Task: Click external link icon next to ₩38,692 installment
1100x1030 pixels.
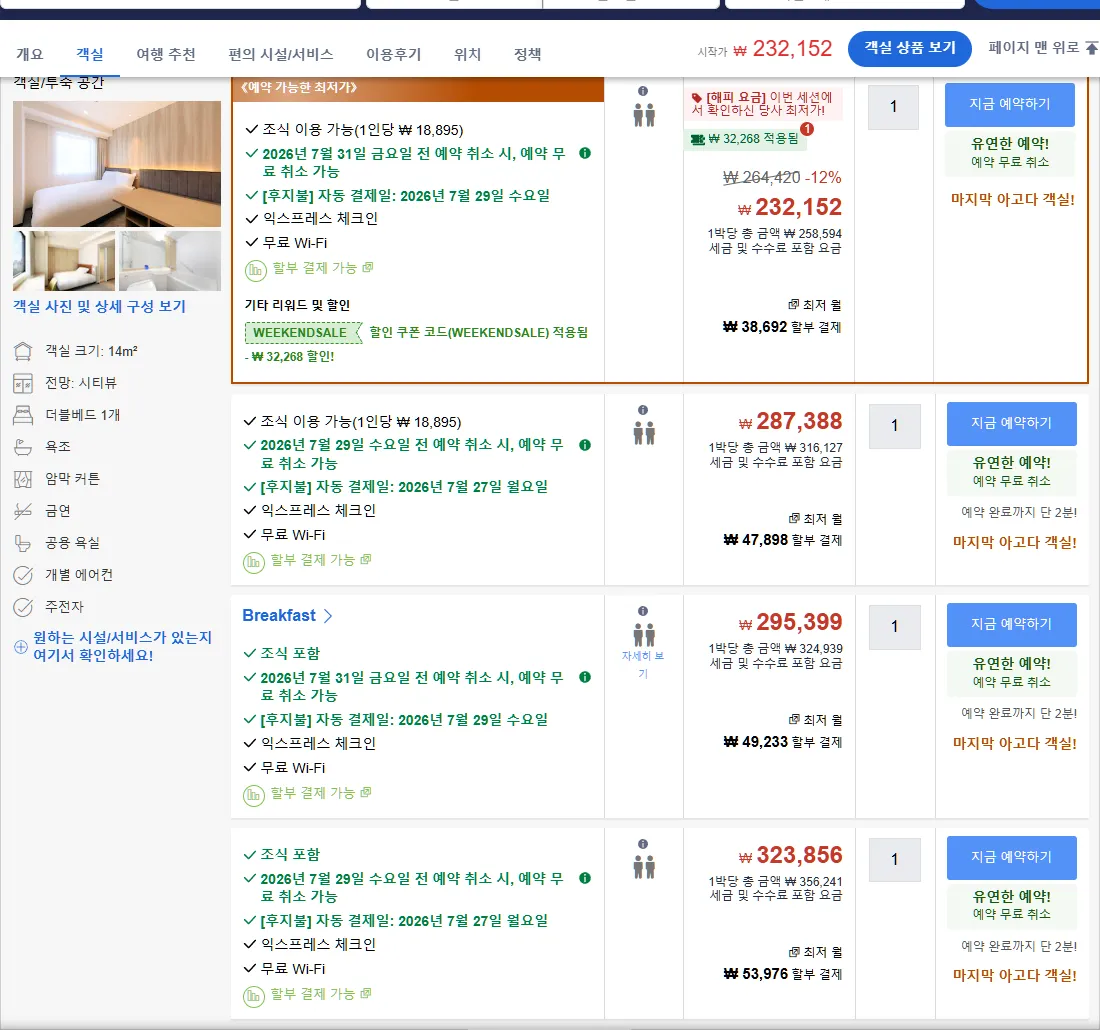Action: [793, 305]
